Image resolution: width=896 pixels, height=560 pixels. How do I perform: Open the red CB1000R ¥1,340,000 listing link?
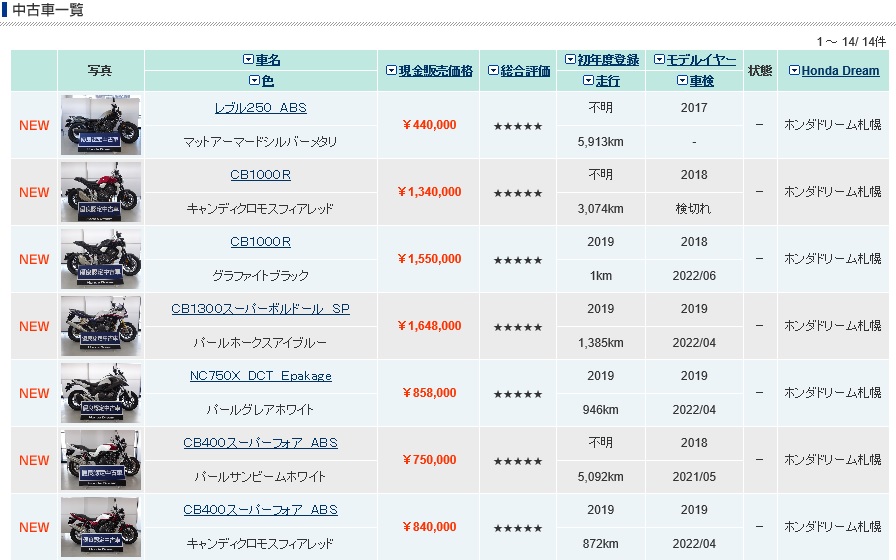click(x=261, y=175)
